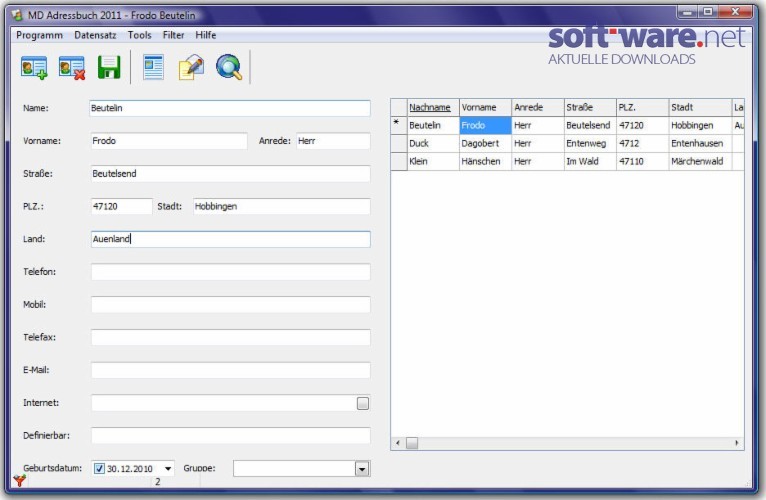This screenshot has width=766, height=500.
Task: Launch search with magnifying glass icon
Action: pos(229,67)
